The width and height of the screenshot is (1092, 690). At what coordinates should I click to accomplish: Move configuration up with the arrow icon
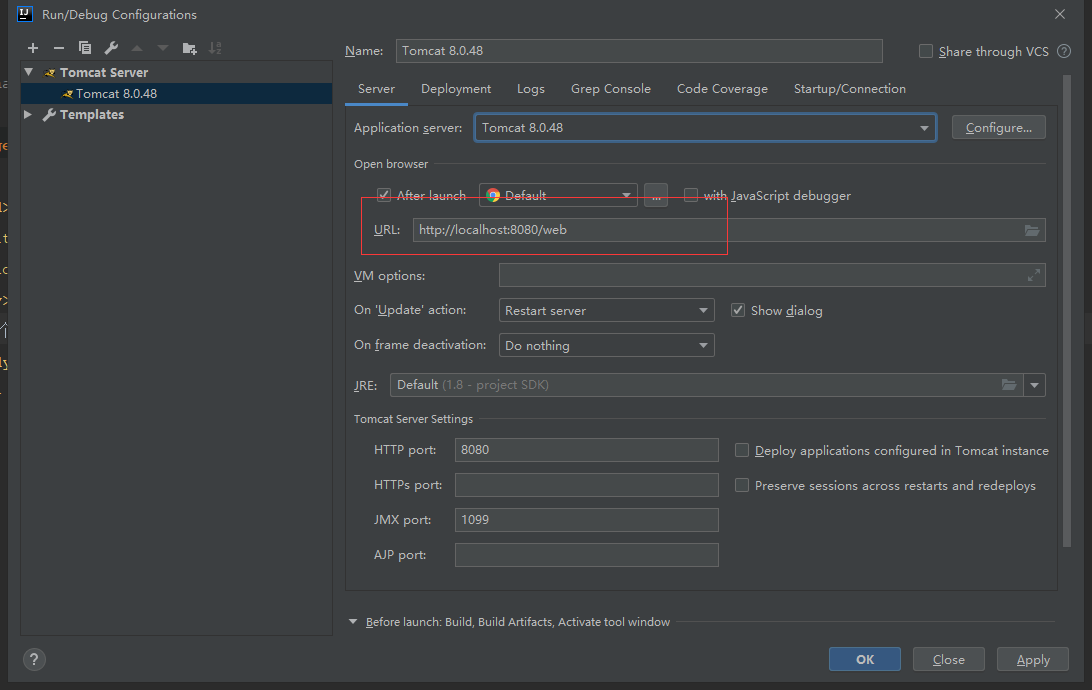[x=137, y=48]
